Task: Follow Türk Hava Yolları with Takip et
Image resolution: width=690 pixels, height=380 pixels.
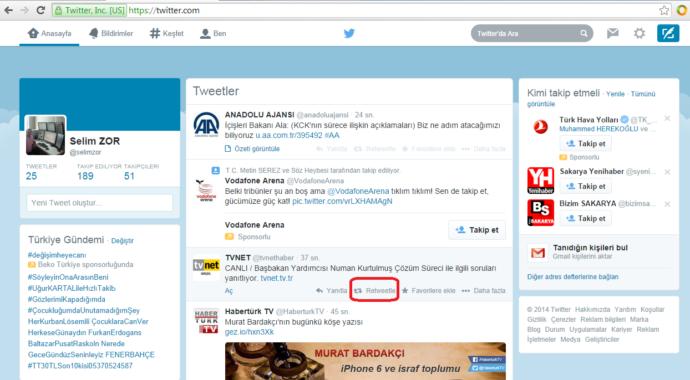Action: 586,143
